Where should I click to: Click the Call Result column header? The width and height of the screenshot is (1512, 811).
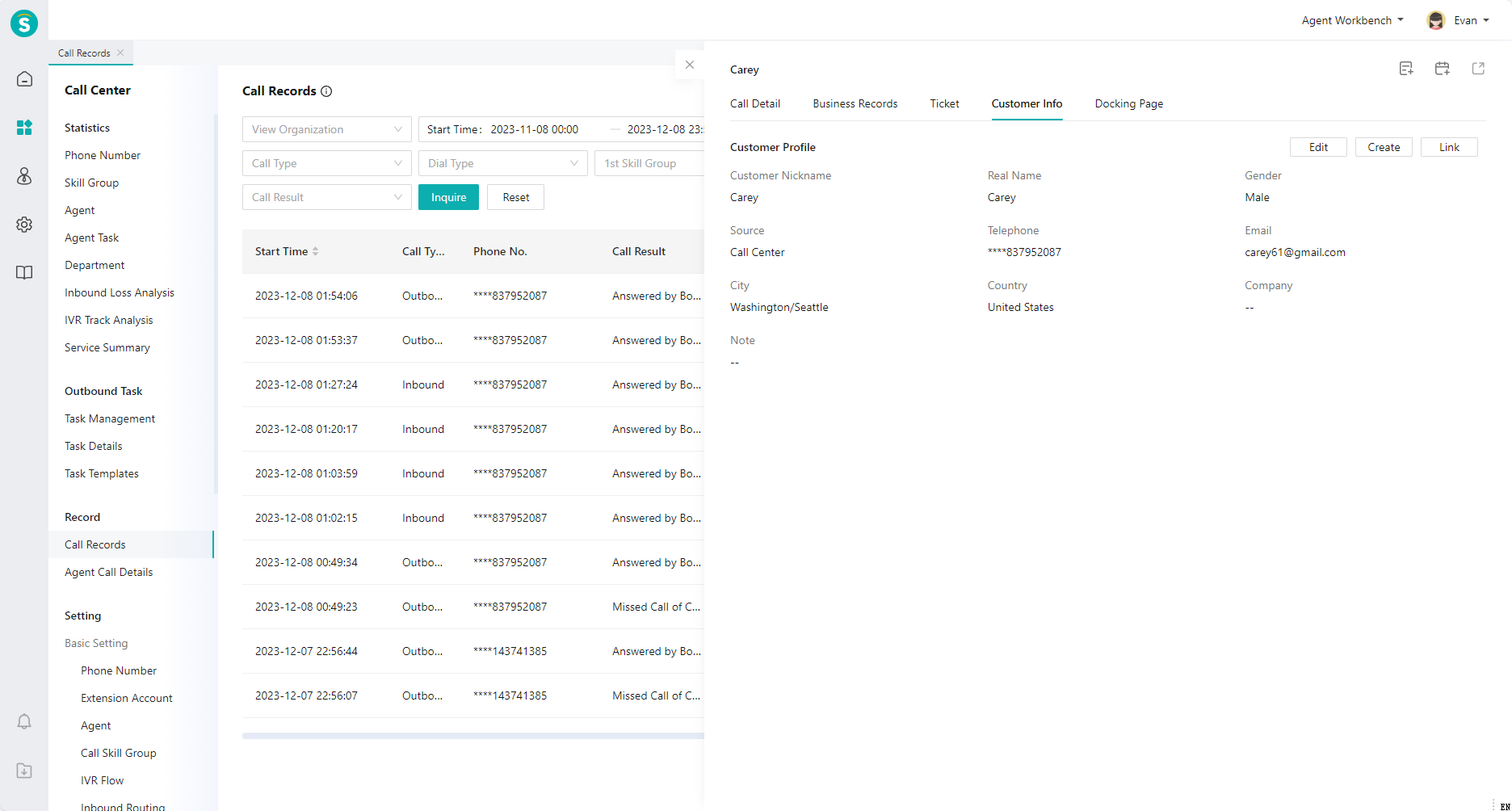point(639,251)
